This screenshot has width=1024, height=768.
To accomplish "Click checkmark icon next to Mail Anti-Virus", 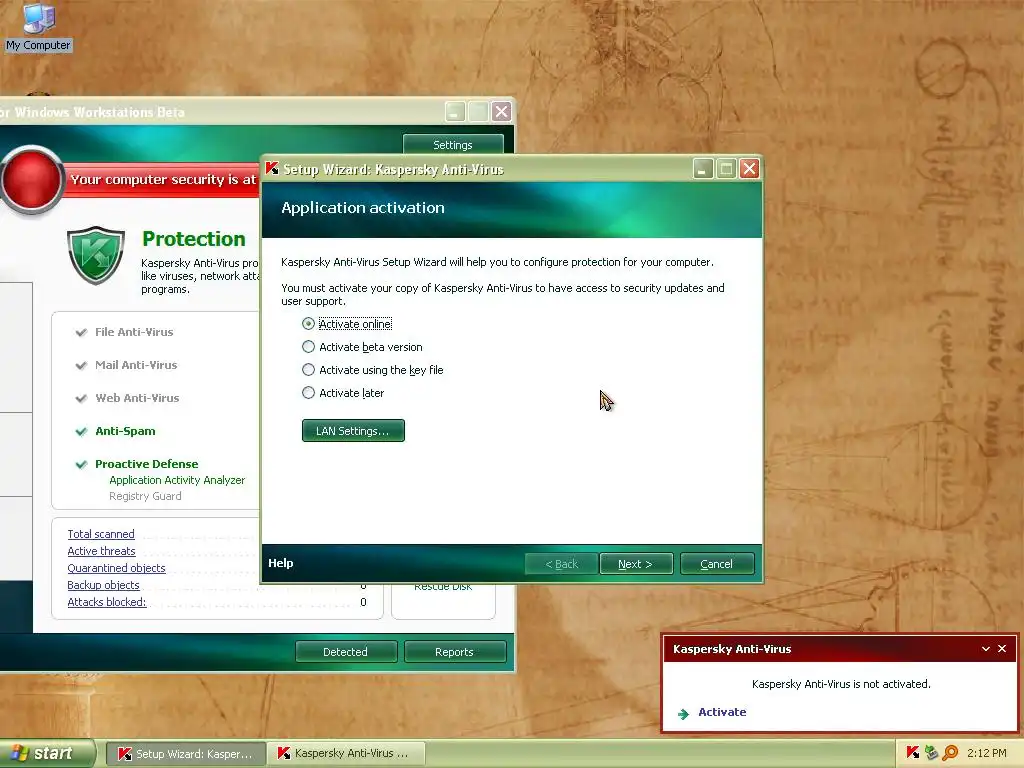I will click(x=81, y=365).
